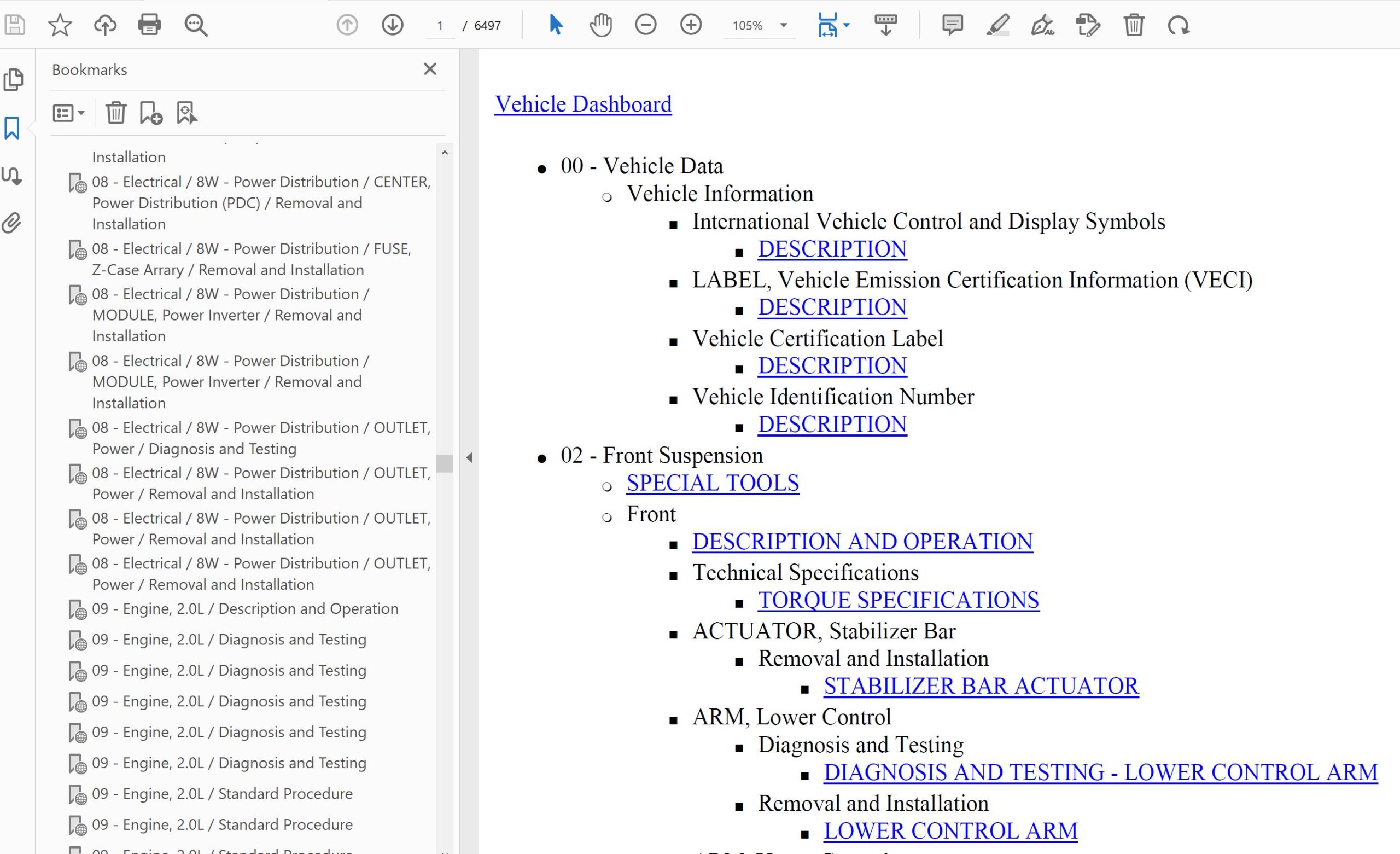Click the print file icon
Viewport: 1400px width, 854px height.
149,25
